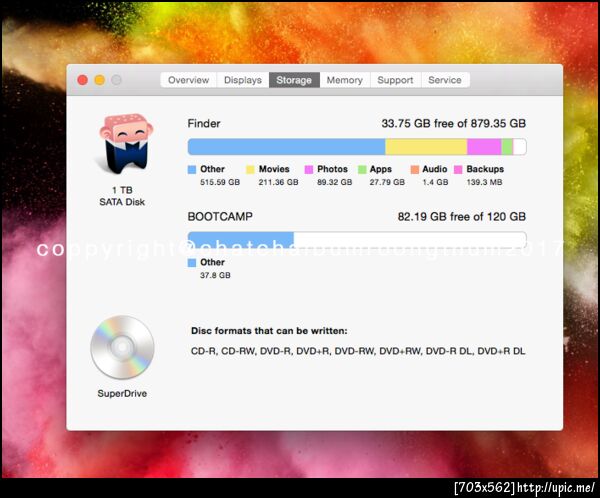Screen dimensions: 600x498
Task: Click the blue Other swatch under BOOTCAMP
Action: point(192,263)
